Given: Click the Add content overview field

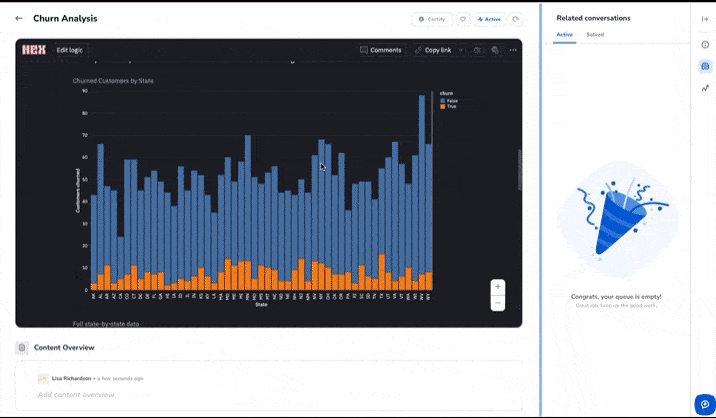Looking at the screenshot, I should point(76,395).
